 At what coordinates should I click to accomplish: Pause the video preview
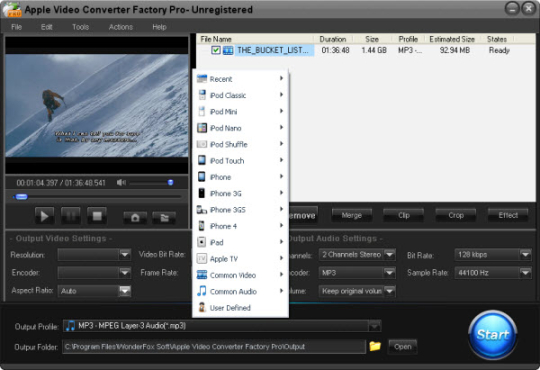click(71, 216)
